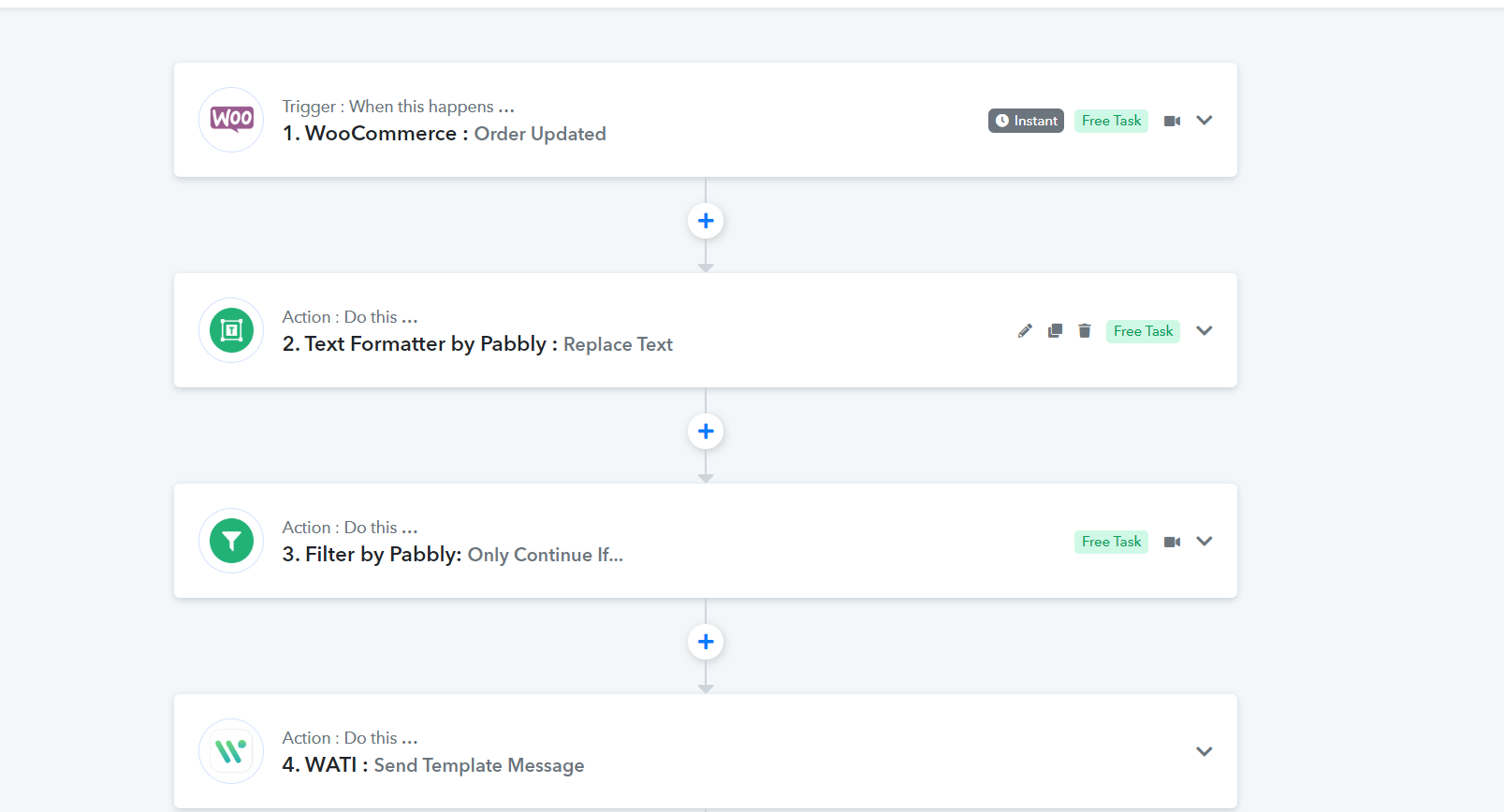
Task: Click the WooCommerce app logo icon
Action: coord(231,120)
